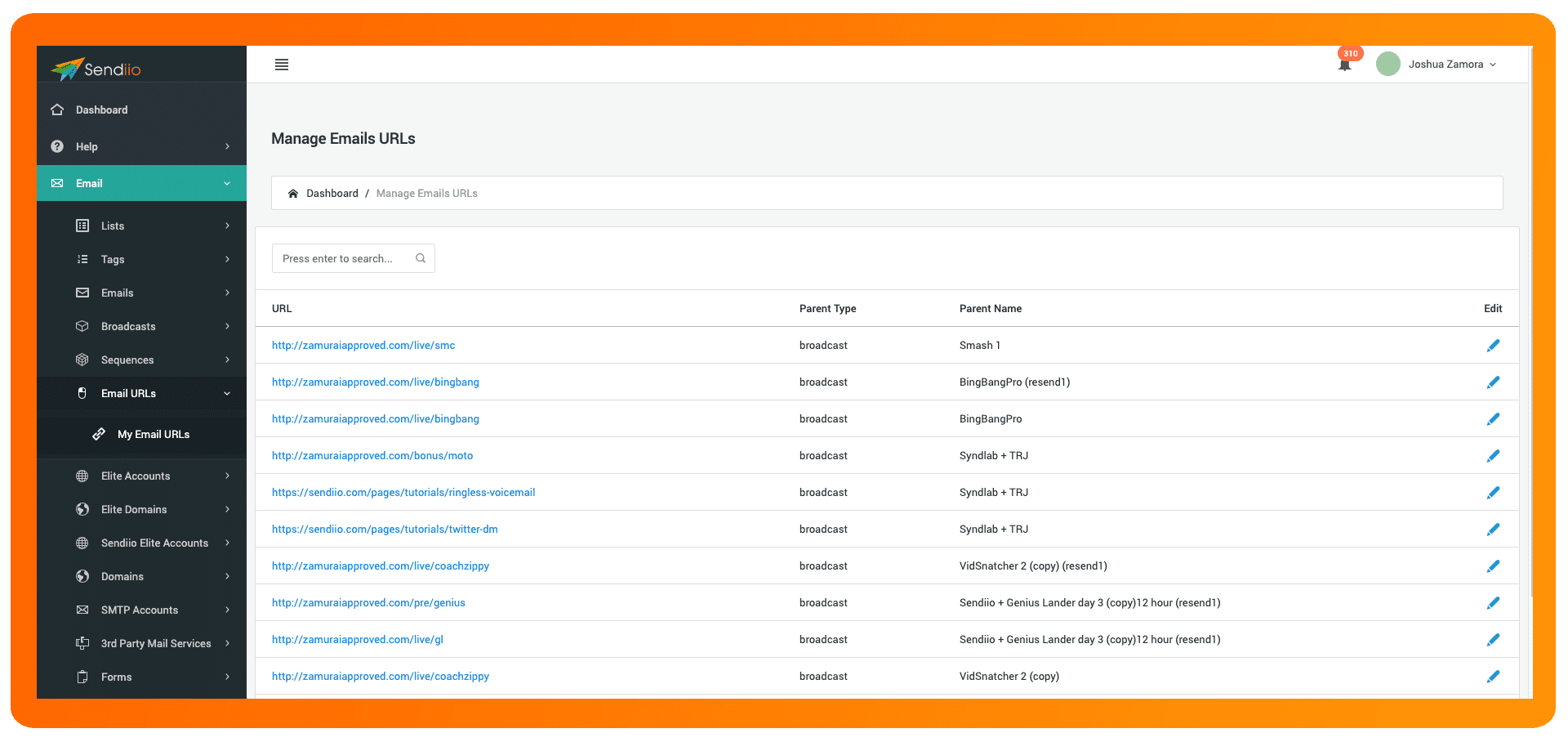Image resolution: width=1568 pixels, height=742 pixels.
Task: Open Dashboard from the sidebar
Action: click(x=101, y=110)
